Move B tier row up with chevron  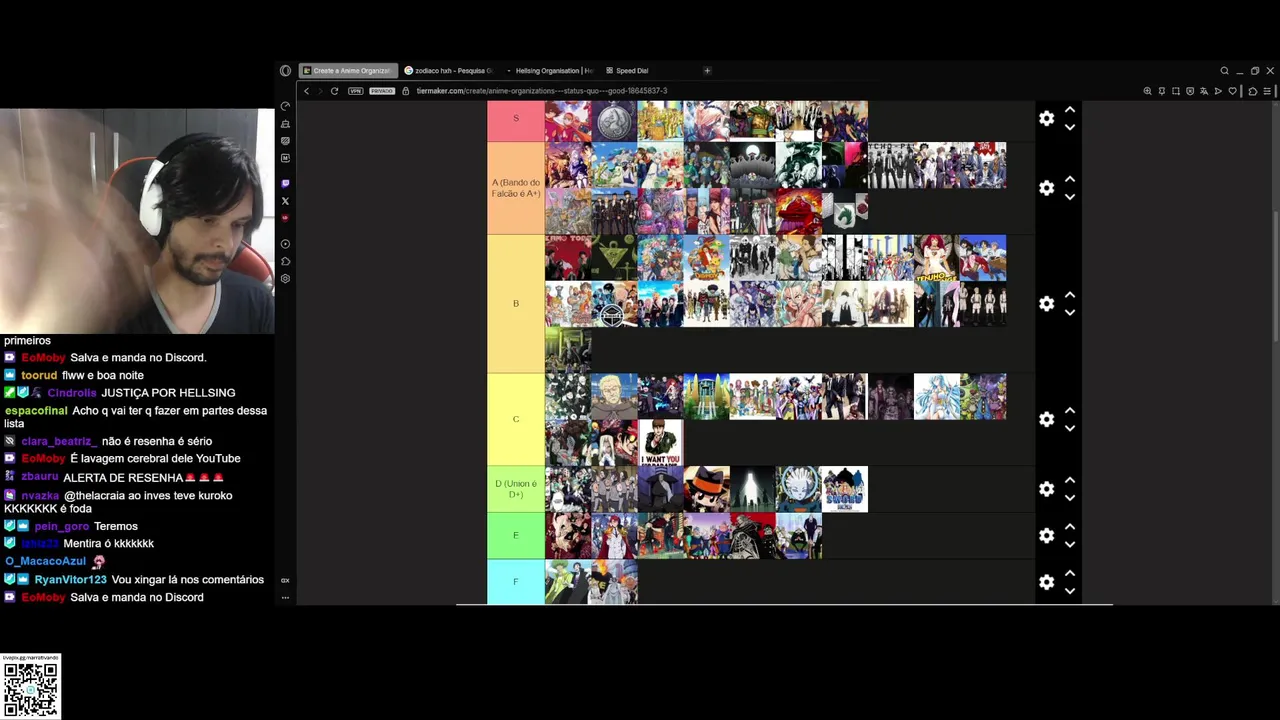(x=1069, y=295)
